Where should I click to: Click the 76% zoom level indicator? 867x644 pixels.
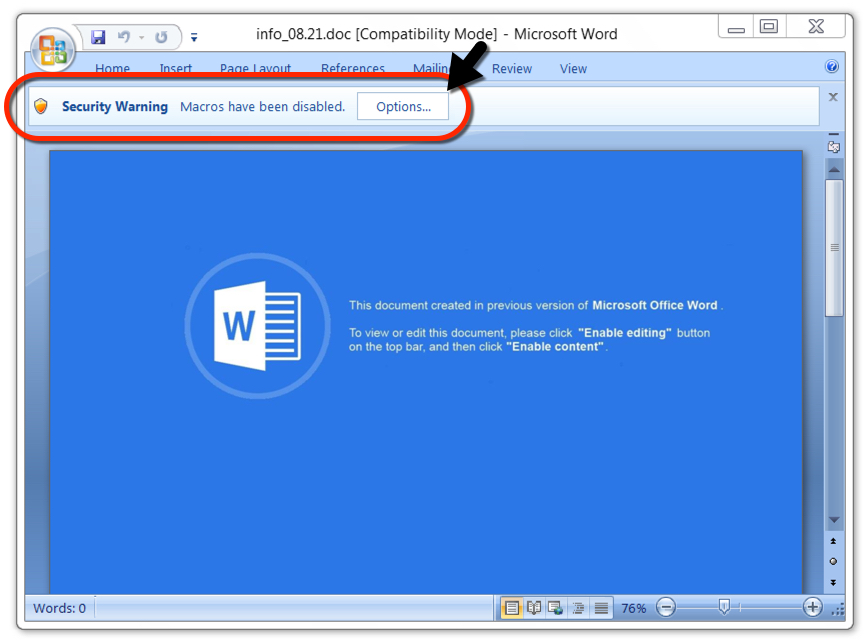634,609
